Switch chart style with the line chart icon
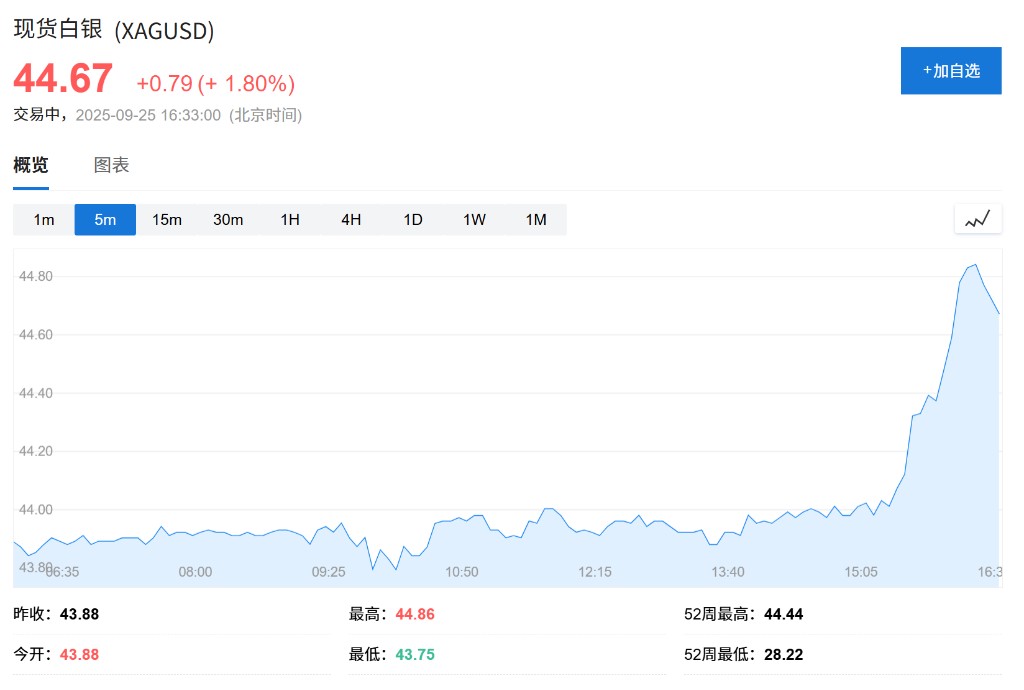 978,219
